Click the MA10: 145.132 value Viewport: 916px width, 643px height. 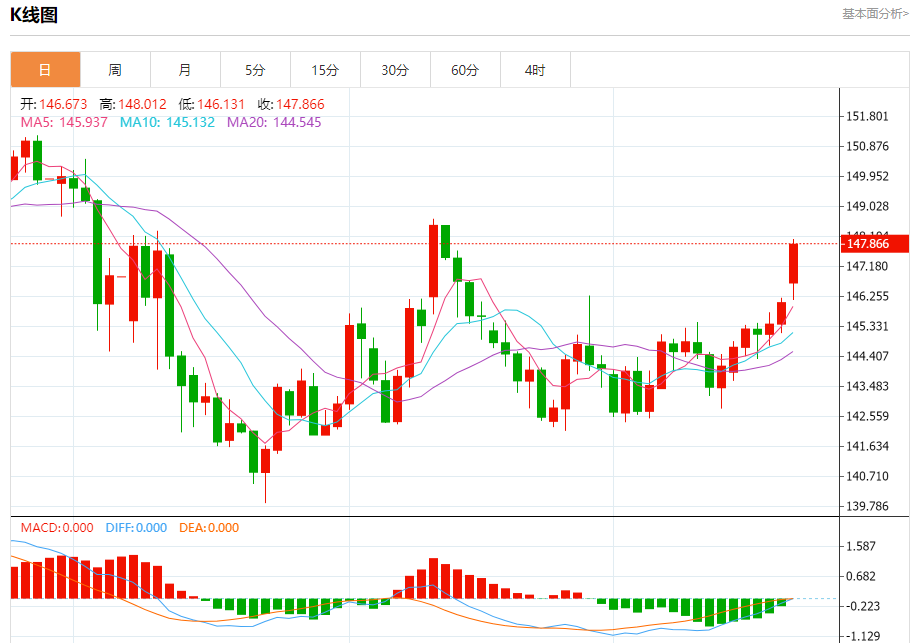click(167, 122)
